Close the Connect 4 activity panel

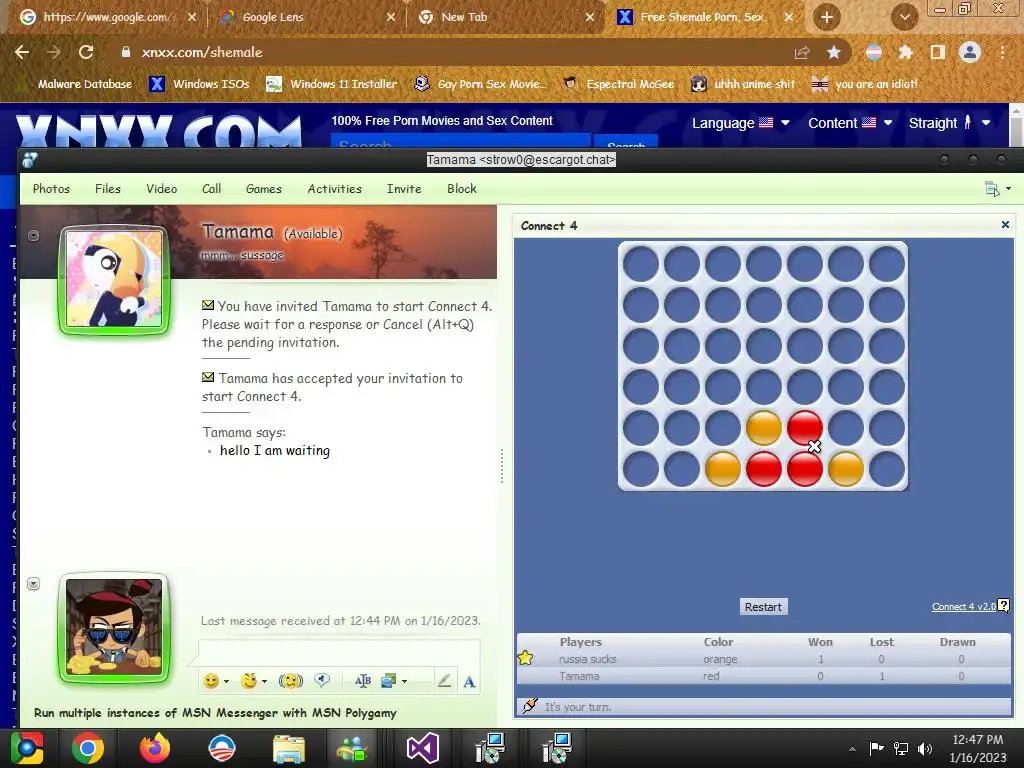pos(1005,225)
